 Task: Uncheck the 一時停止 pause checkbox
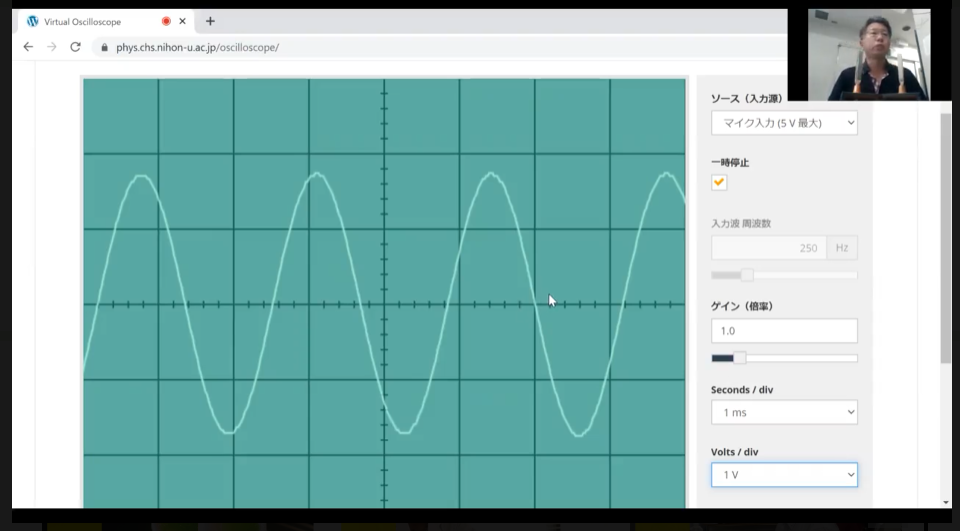click(x=719, y=183)
